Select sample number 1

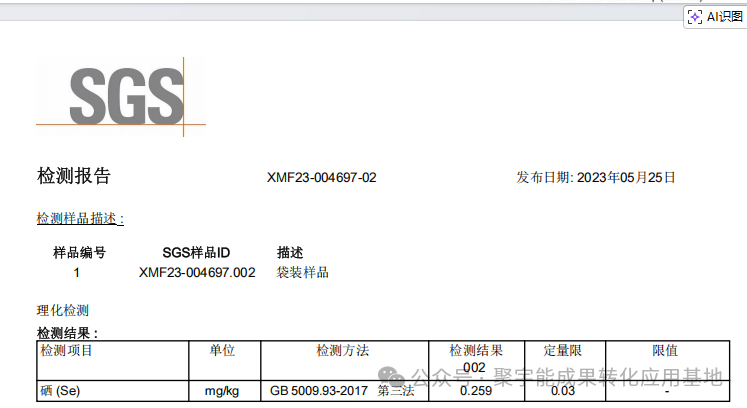click(76, 273)
